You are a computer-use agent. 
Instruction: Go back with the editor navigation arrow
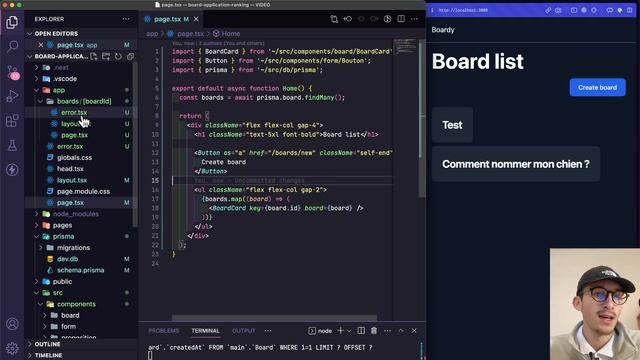(x=348, y=19)
